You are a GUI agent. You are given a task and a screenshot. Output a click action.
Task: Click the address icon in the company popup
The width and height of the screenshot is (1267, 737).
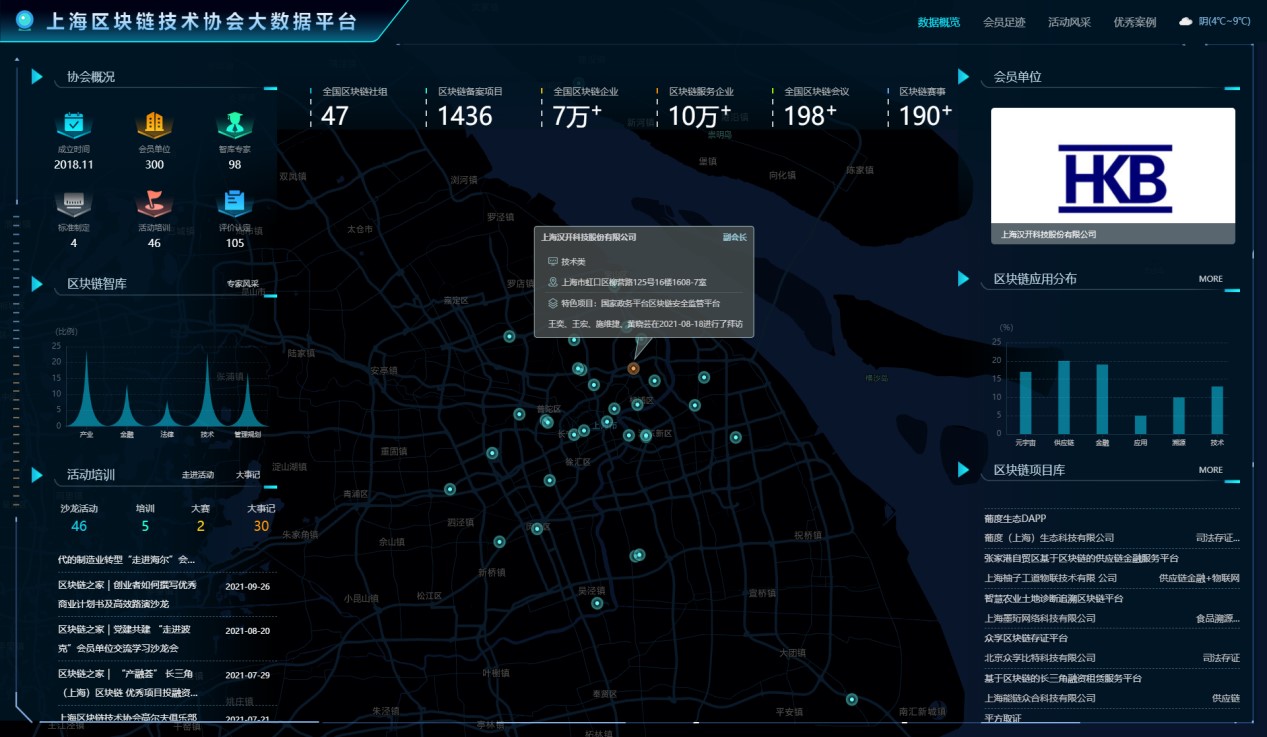click(x=553, y=282)
